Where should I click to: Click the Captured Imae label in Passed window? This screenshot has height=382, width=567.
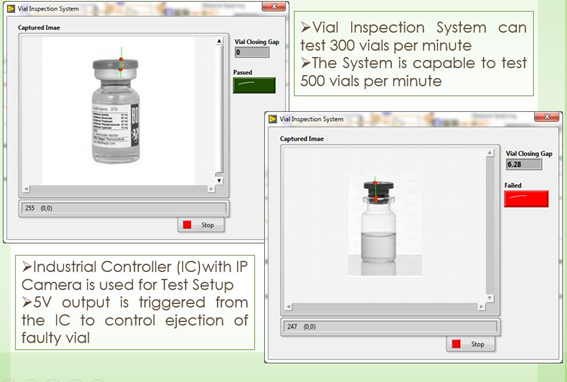point(39,27)
